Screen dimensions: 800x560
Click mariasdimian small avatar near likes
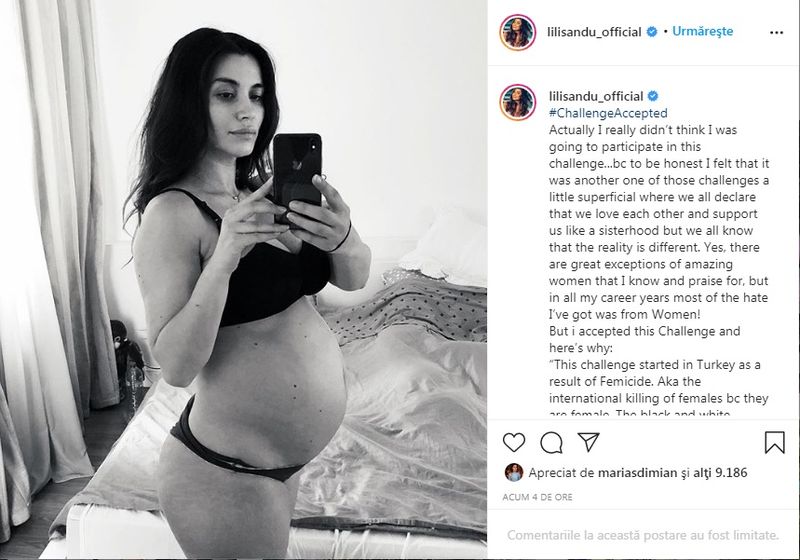[x=514, y=473]
